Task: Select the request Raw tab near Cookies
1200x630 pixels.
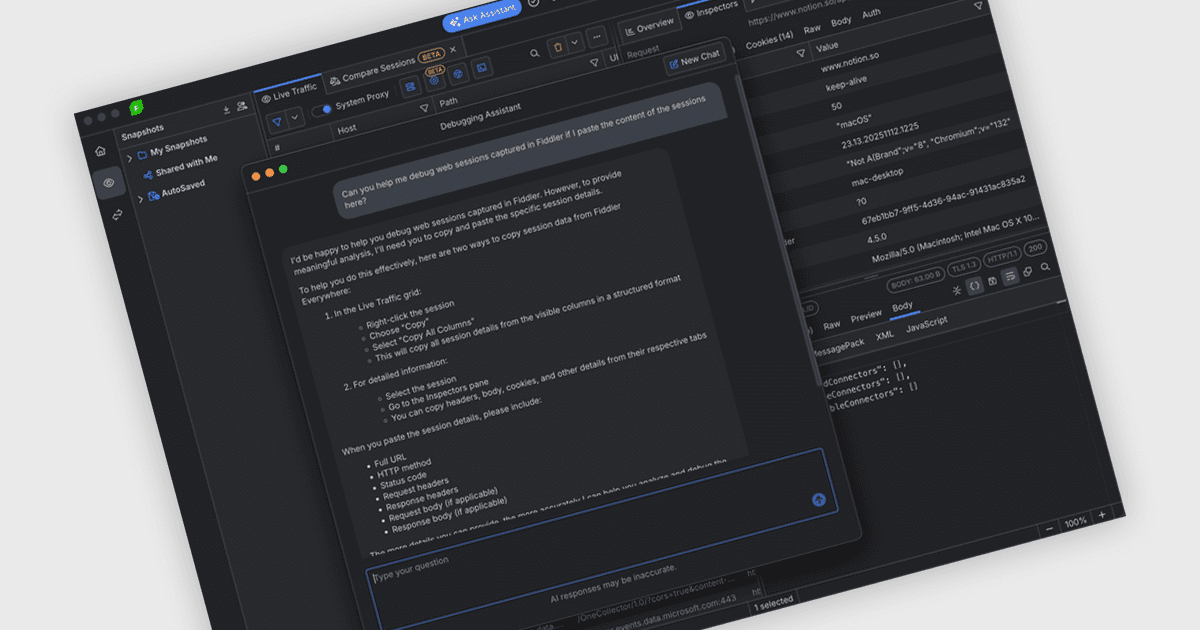Action: click(812, 29)
